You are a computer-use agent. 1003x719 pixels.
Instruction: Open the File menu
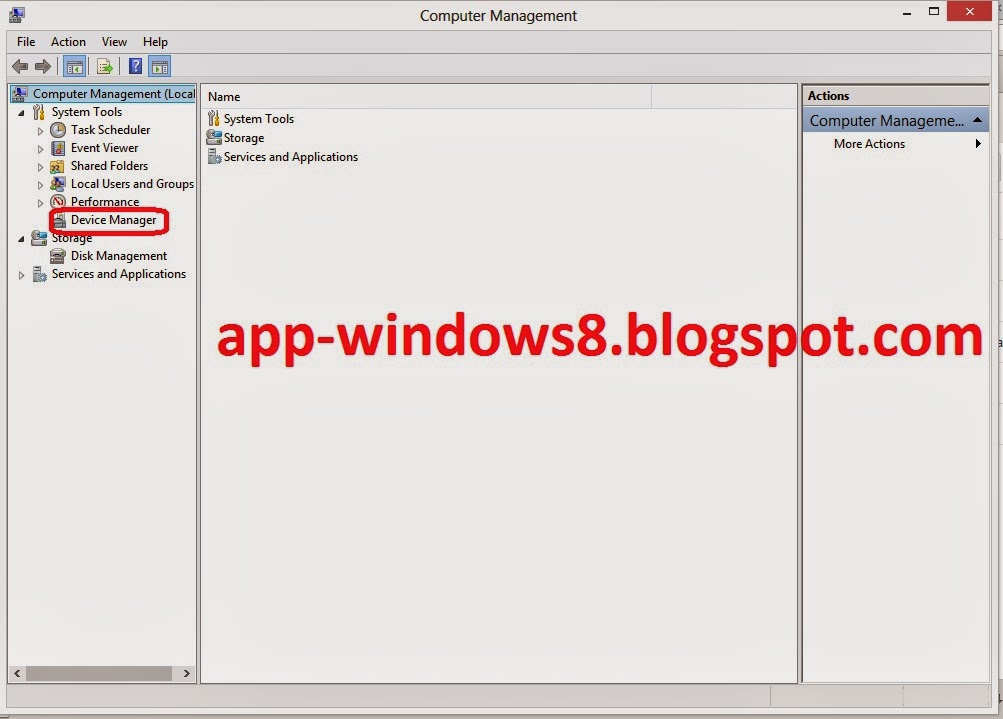pyautogui.click(x=26, y=42)
